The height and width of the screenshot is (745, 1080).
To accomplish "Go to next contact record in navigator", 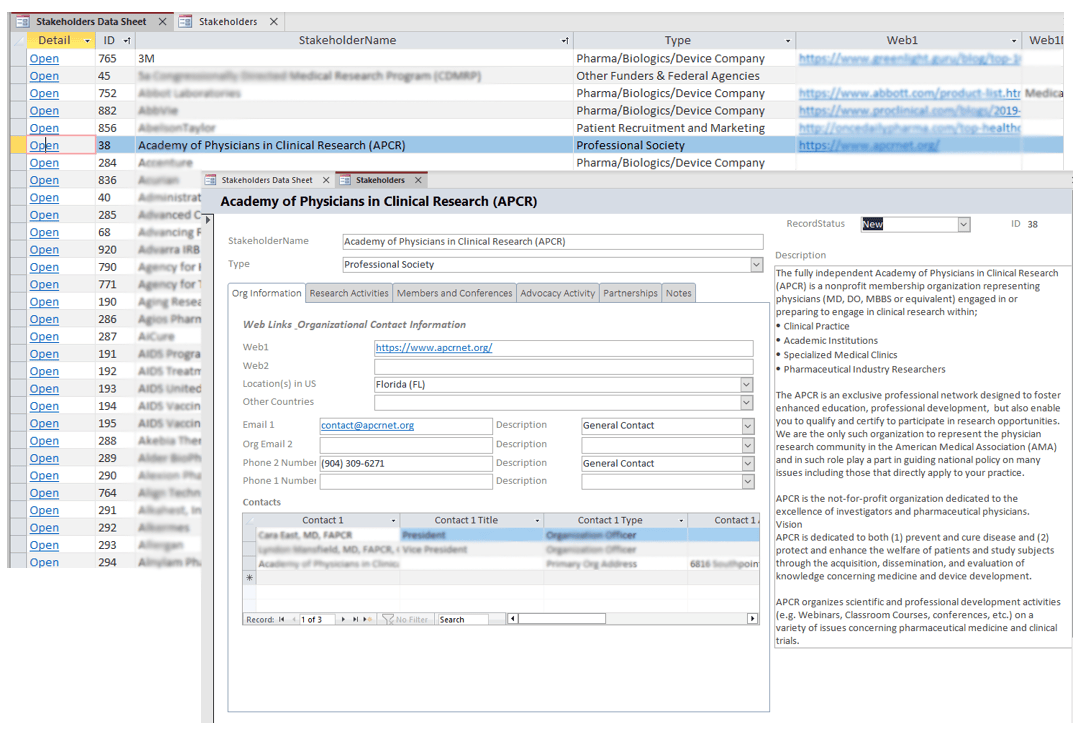I will pos(343,620).
